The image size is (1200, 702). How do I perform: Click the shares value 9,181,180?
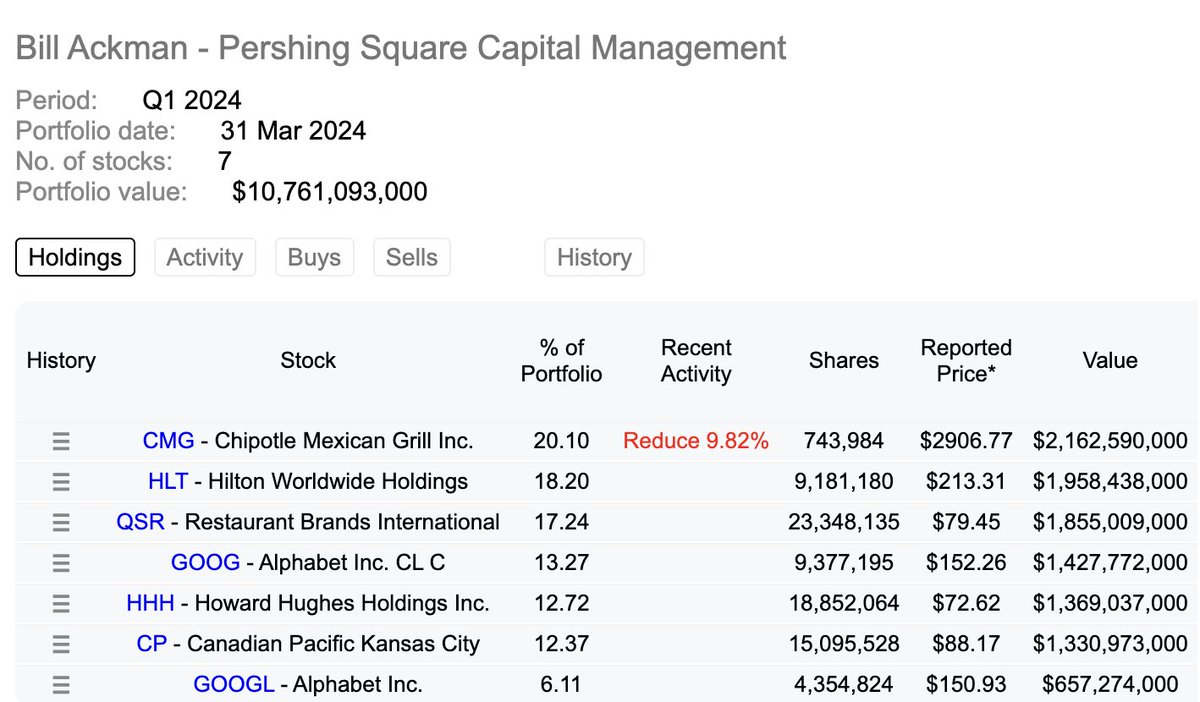click(844, 482)
